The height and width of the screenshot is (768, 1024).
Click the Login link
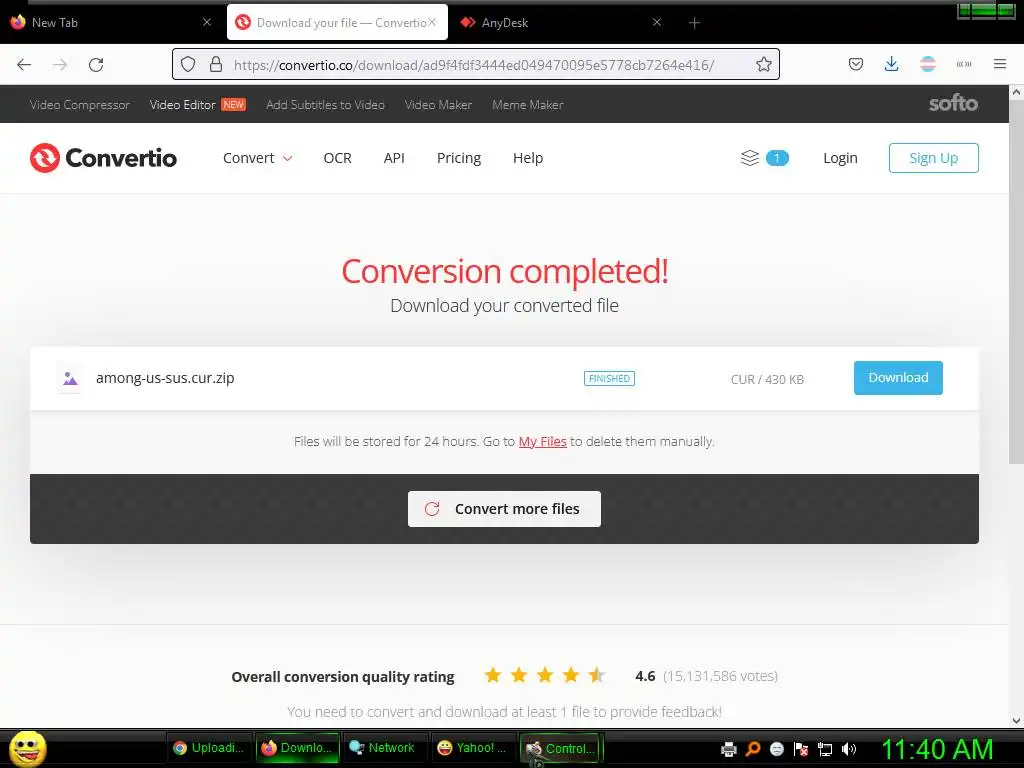[x=840, y=158]
